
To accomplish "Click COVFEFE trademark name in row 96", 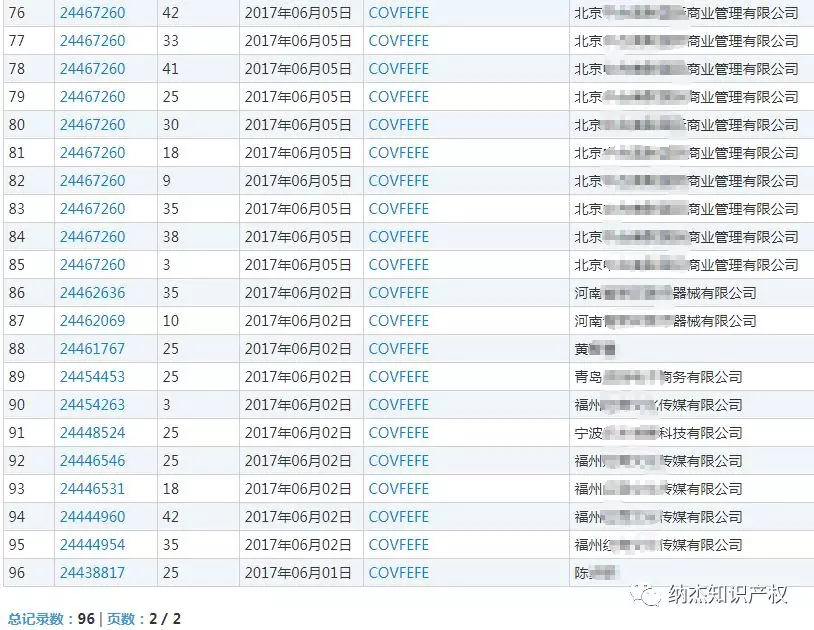I will (x=398, y=573).
